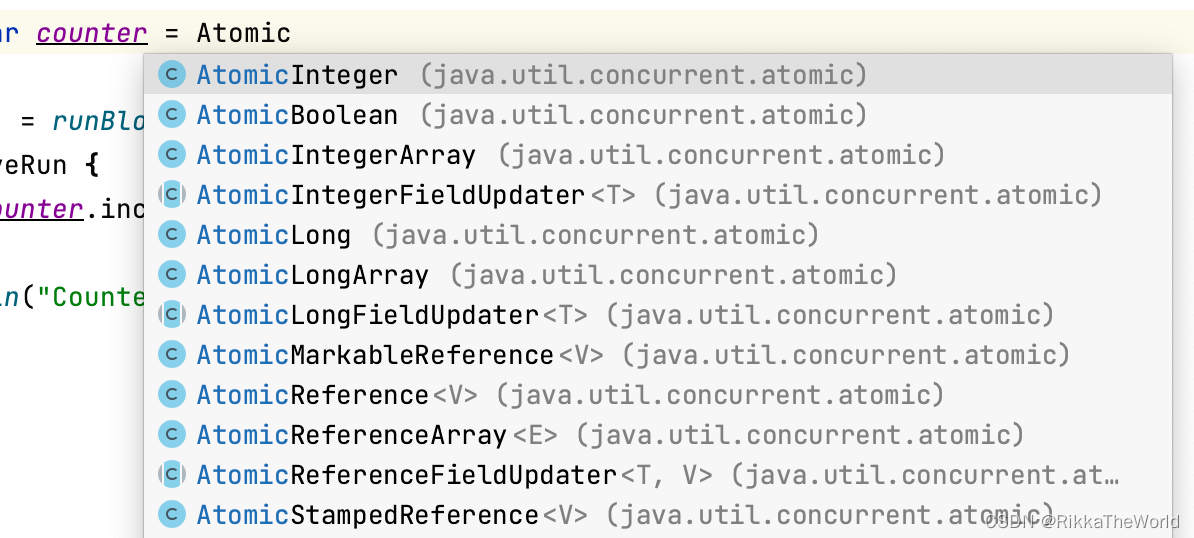Click the class icon beside AtomicMarkableReference
The image size is (1194, 538).
[x=173, y=355]
